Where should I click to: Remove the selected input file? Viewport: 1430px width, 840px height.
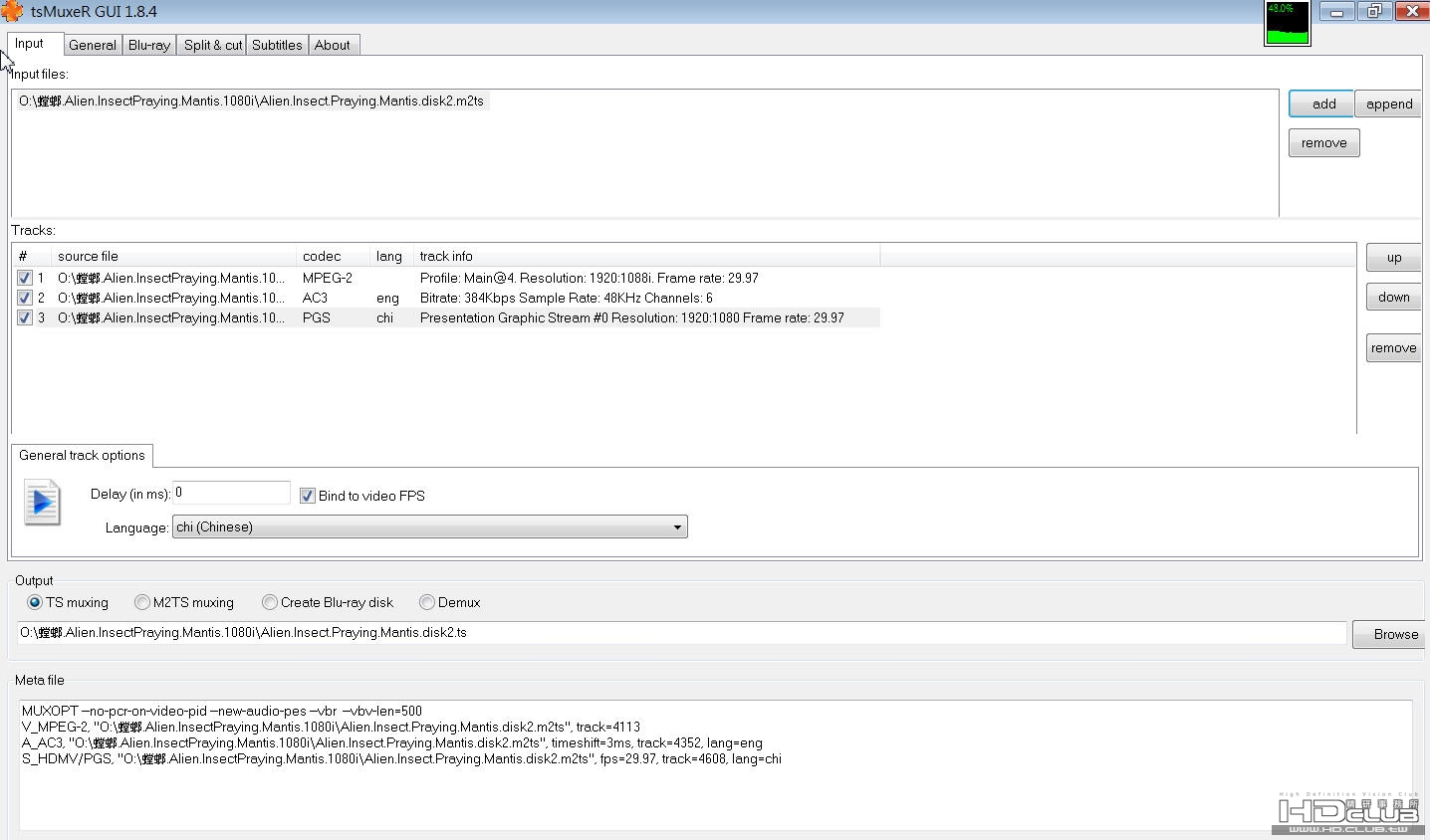click(x=1323, y=142)
